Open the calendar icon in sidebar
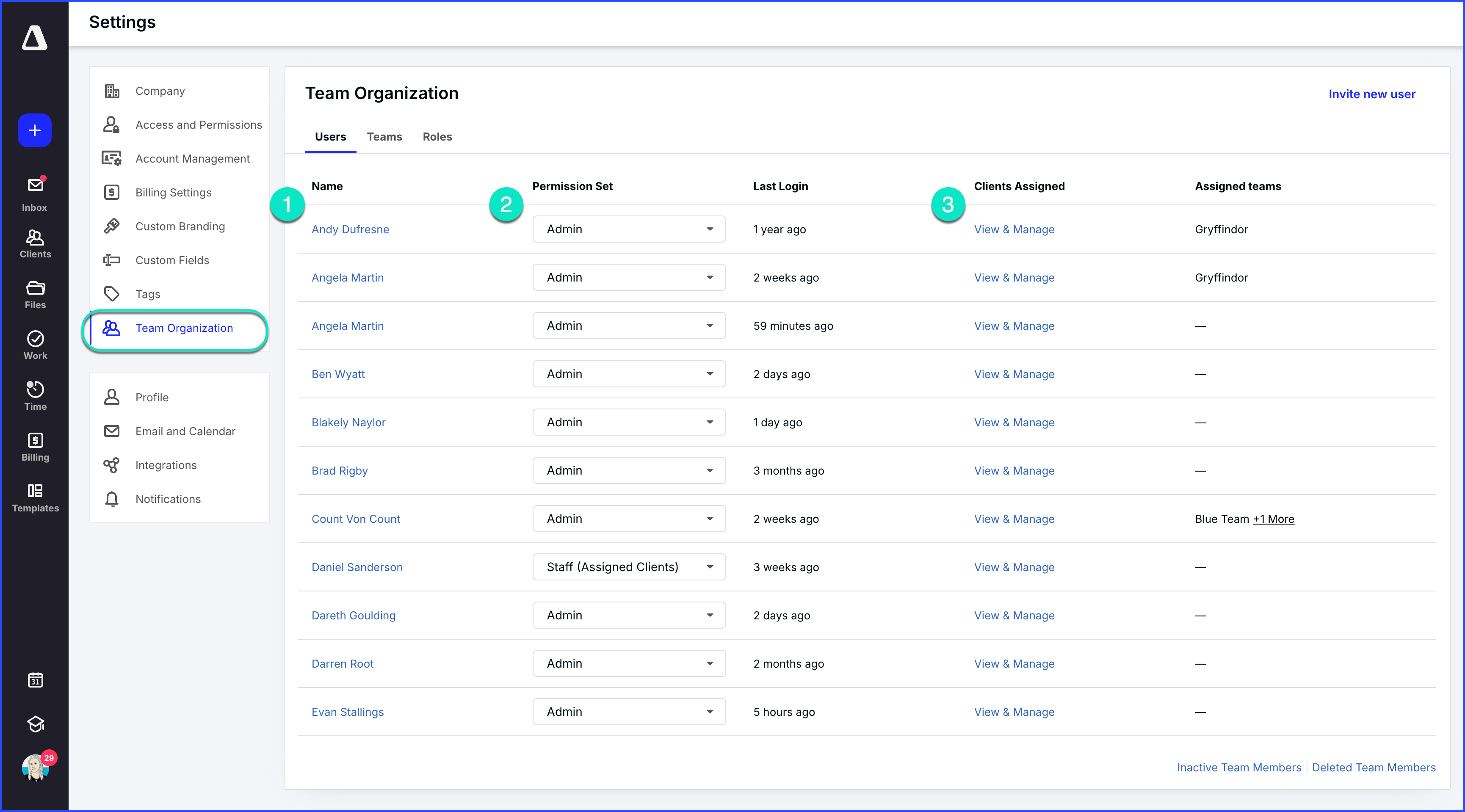The image size is (1465, 812). (x=35, y=679)
